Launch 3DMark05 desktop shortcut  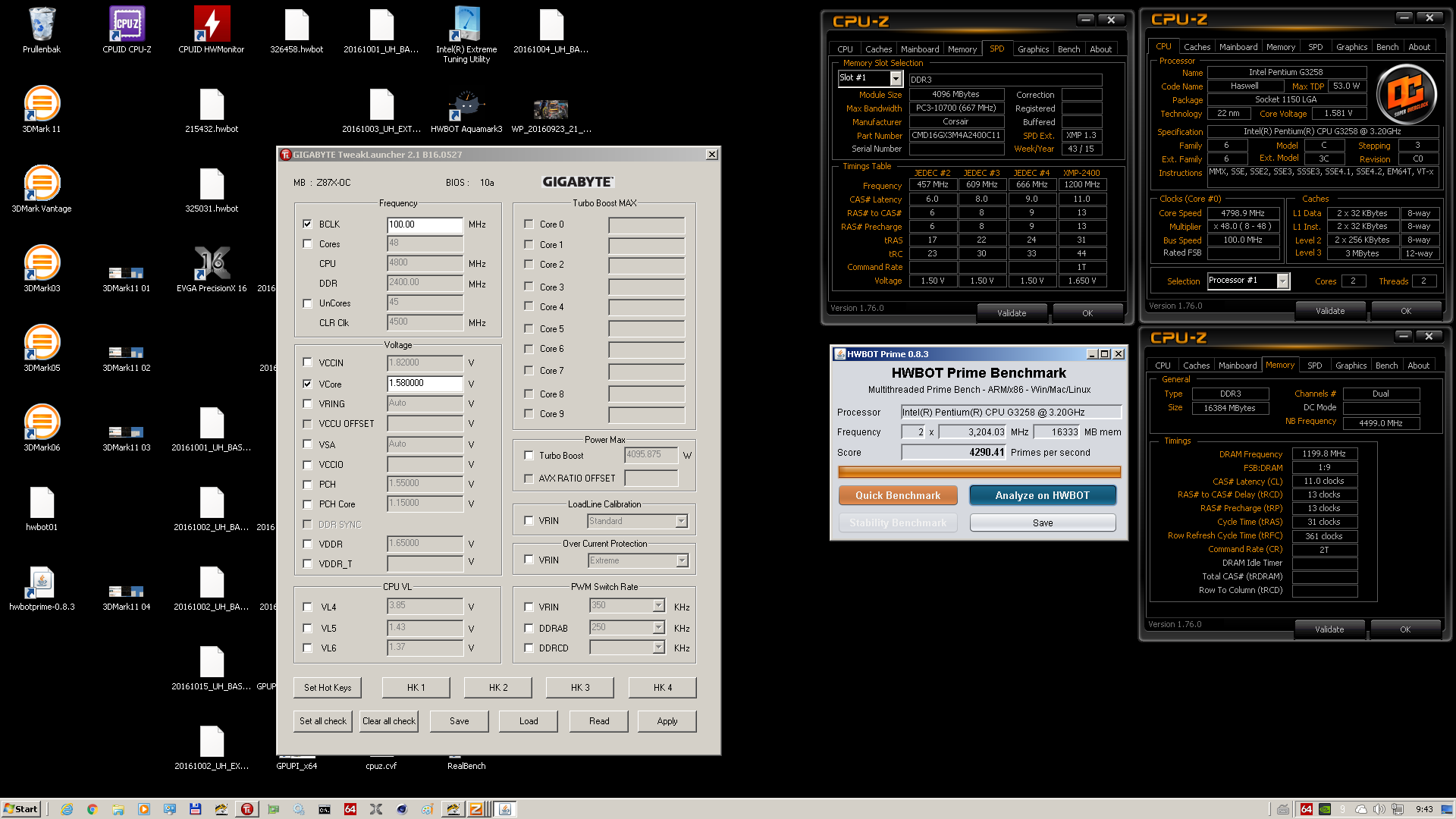42,349
